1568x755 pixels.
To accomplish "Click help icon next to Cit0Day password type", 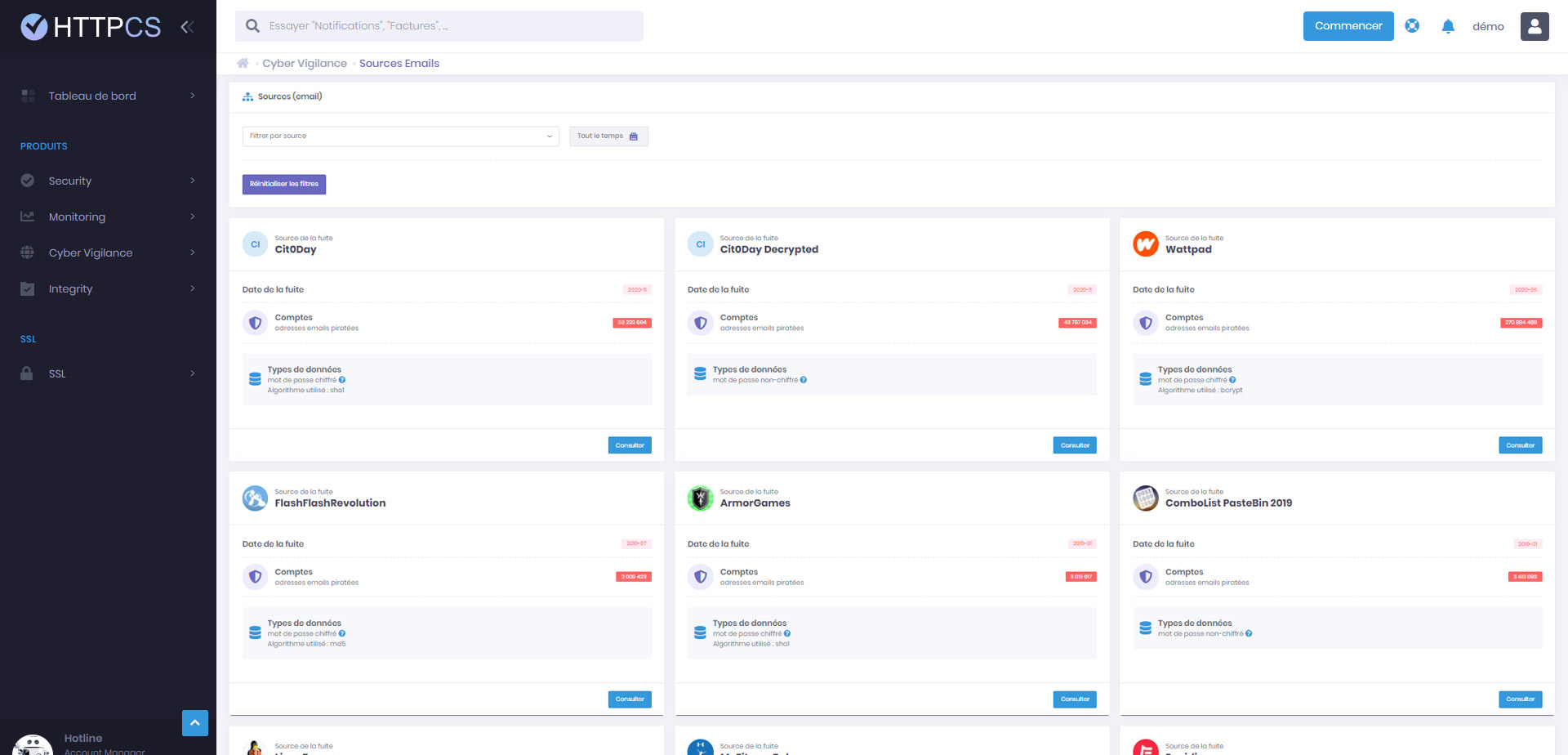I will (x=342, y=380).
